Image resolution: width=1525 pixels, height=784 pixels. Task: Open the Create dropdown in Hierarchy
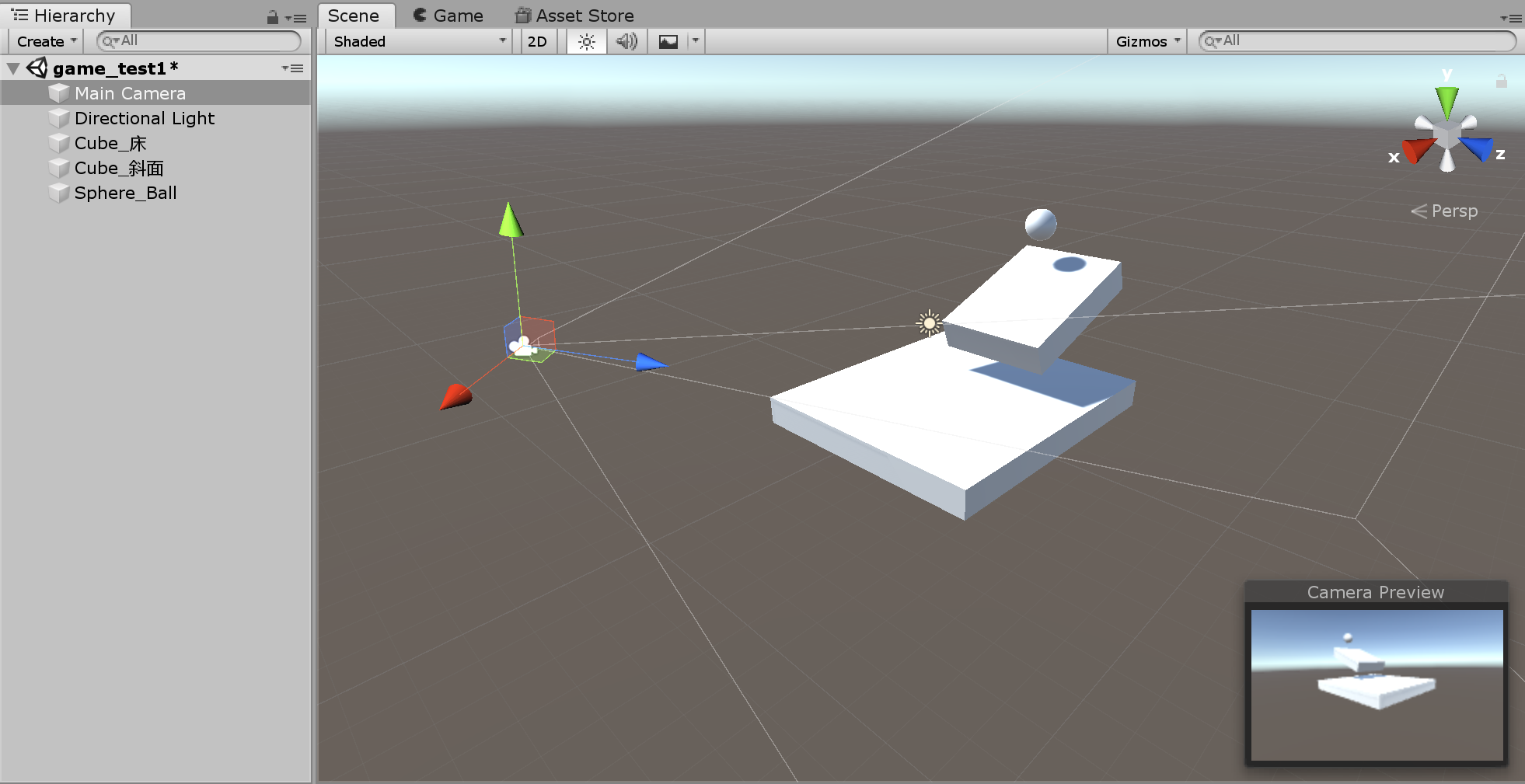pos(46,41)
